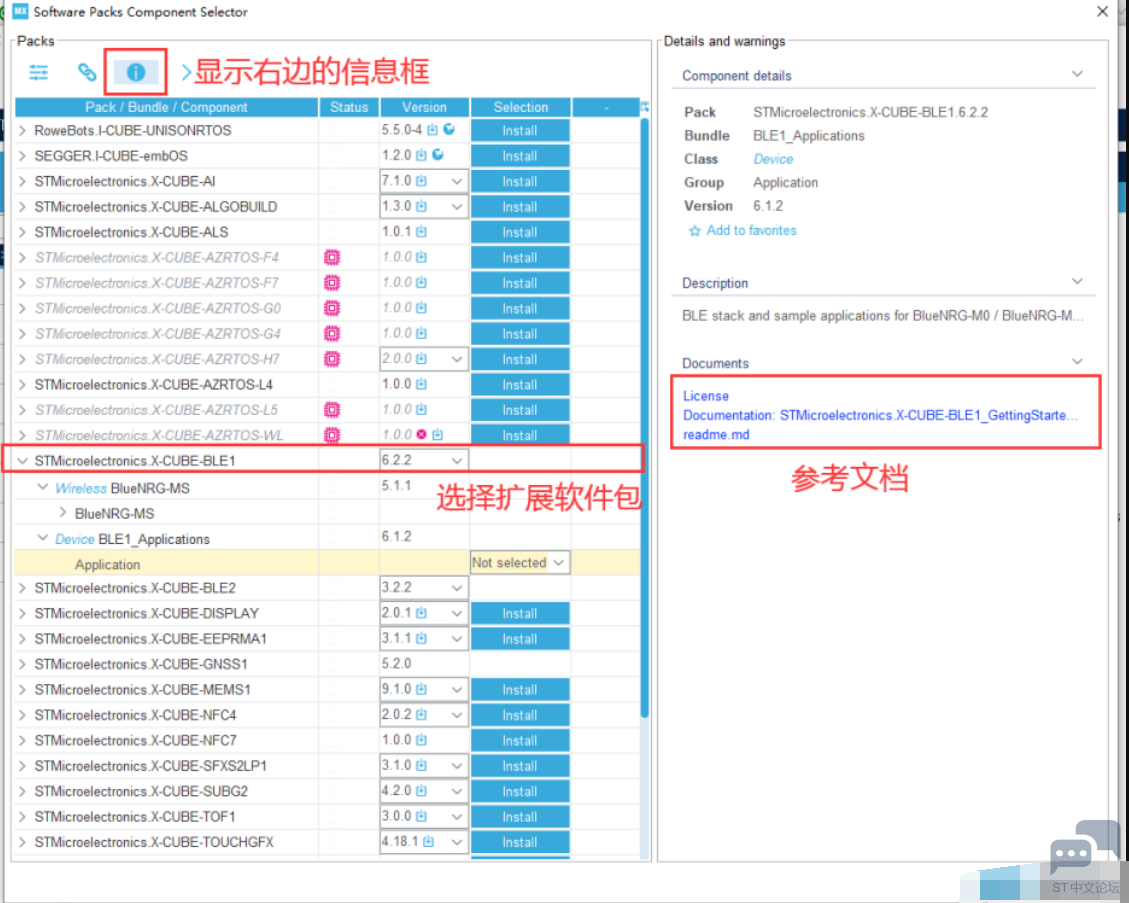Viewport: 1129px width, 903px height.
Task: Collapse the Device BLE1_Applications bundle
Action: point(42,538)
